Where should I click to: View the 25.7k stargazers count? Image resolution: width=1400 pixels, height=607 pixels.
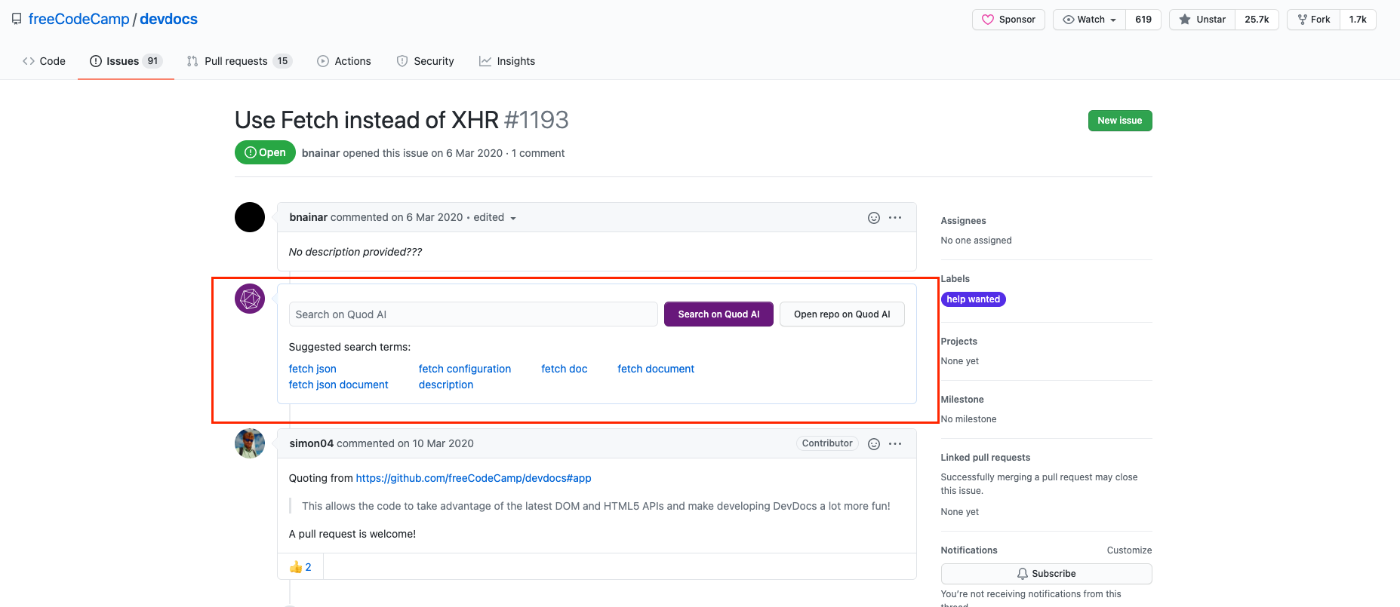(1256, 19)
